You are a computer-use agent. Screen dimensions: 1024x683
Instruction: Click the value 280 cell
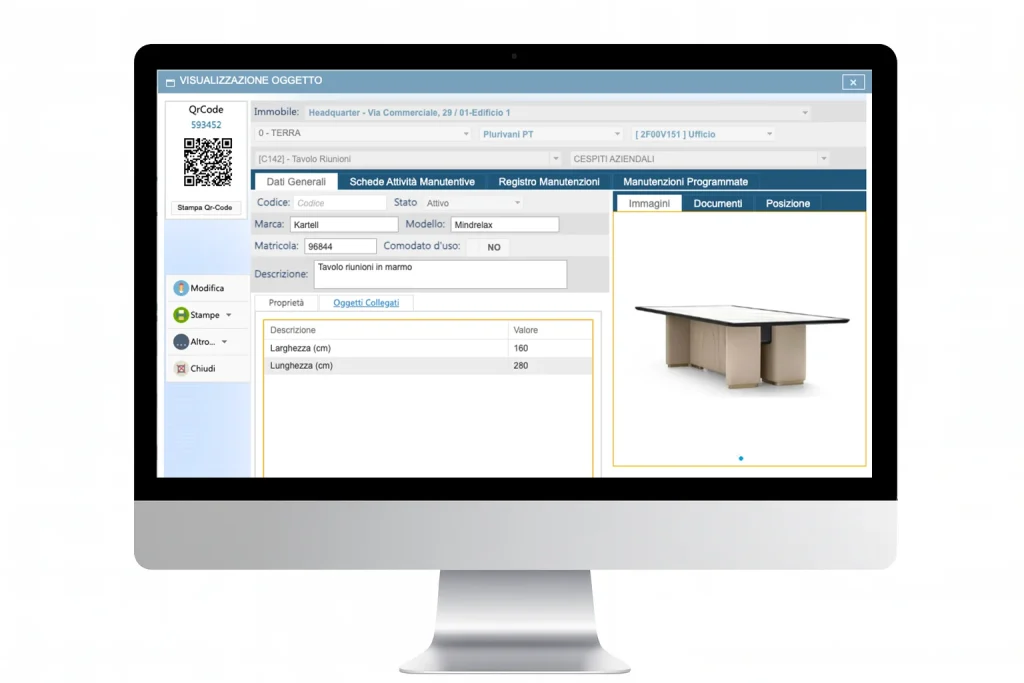click(549, 366)
